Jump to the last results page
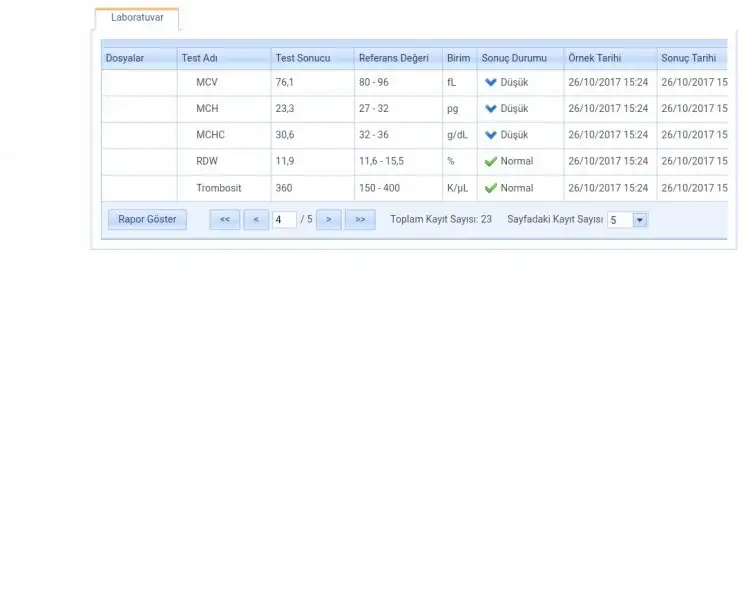746x600 pixels. tap(360, 220)
